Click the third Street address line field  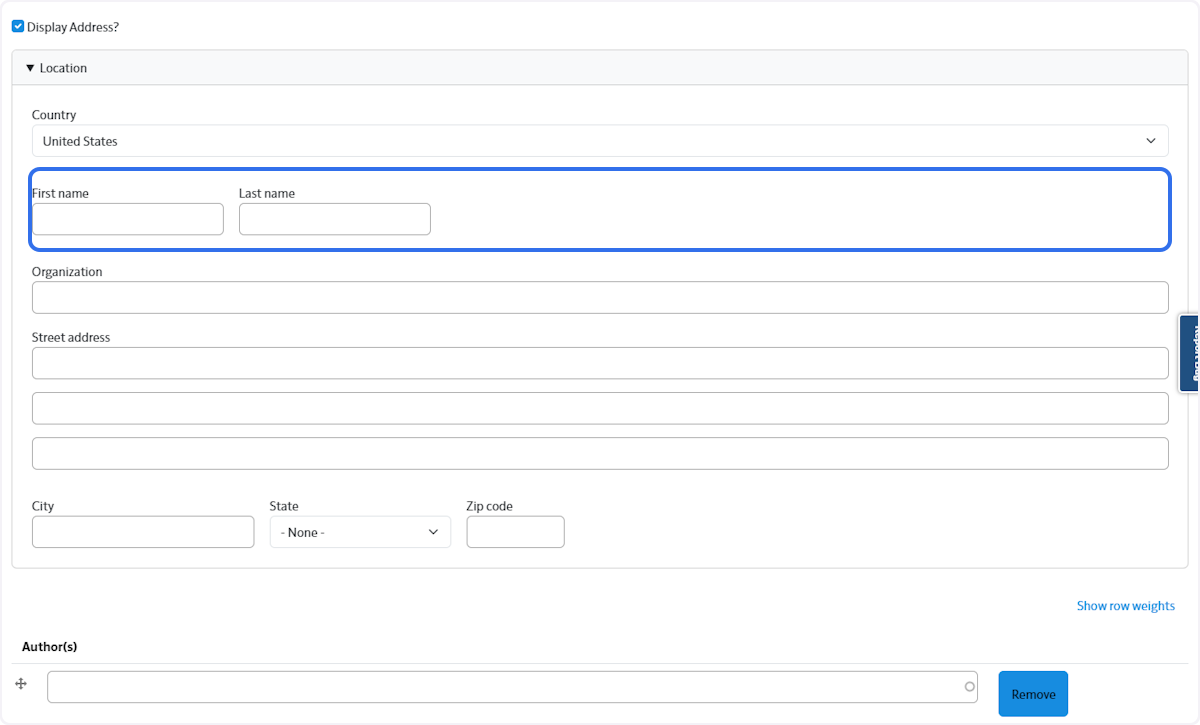pyautogui.click(x=600, y=453)
